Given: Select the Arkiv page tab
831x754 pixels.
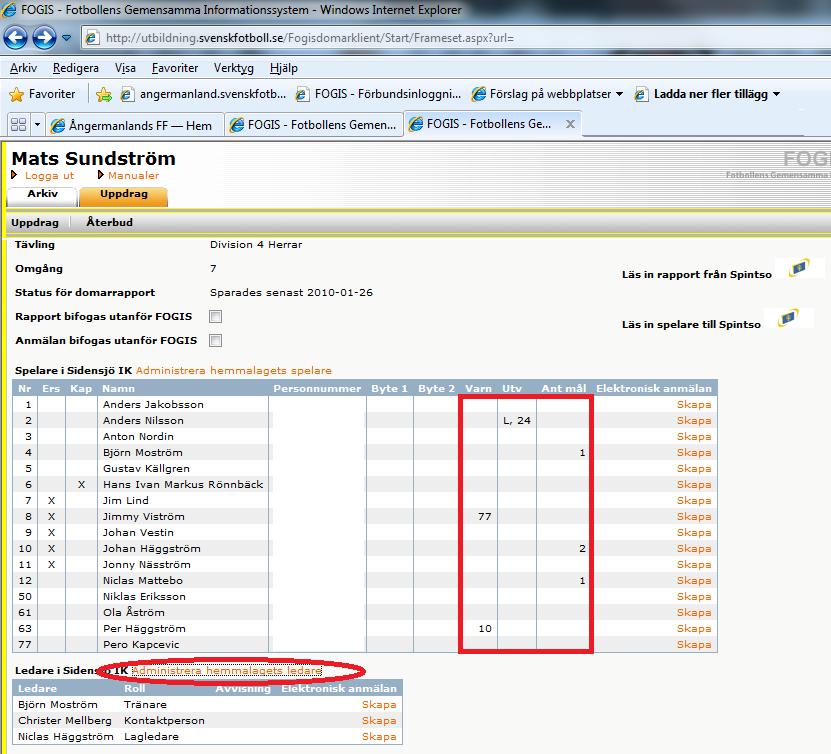Looking at the screenshot, I should pyautogui.click(x=42, y=195).
